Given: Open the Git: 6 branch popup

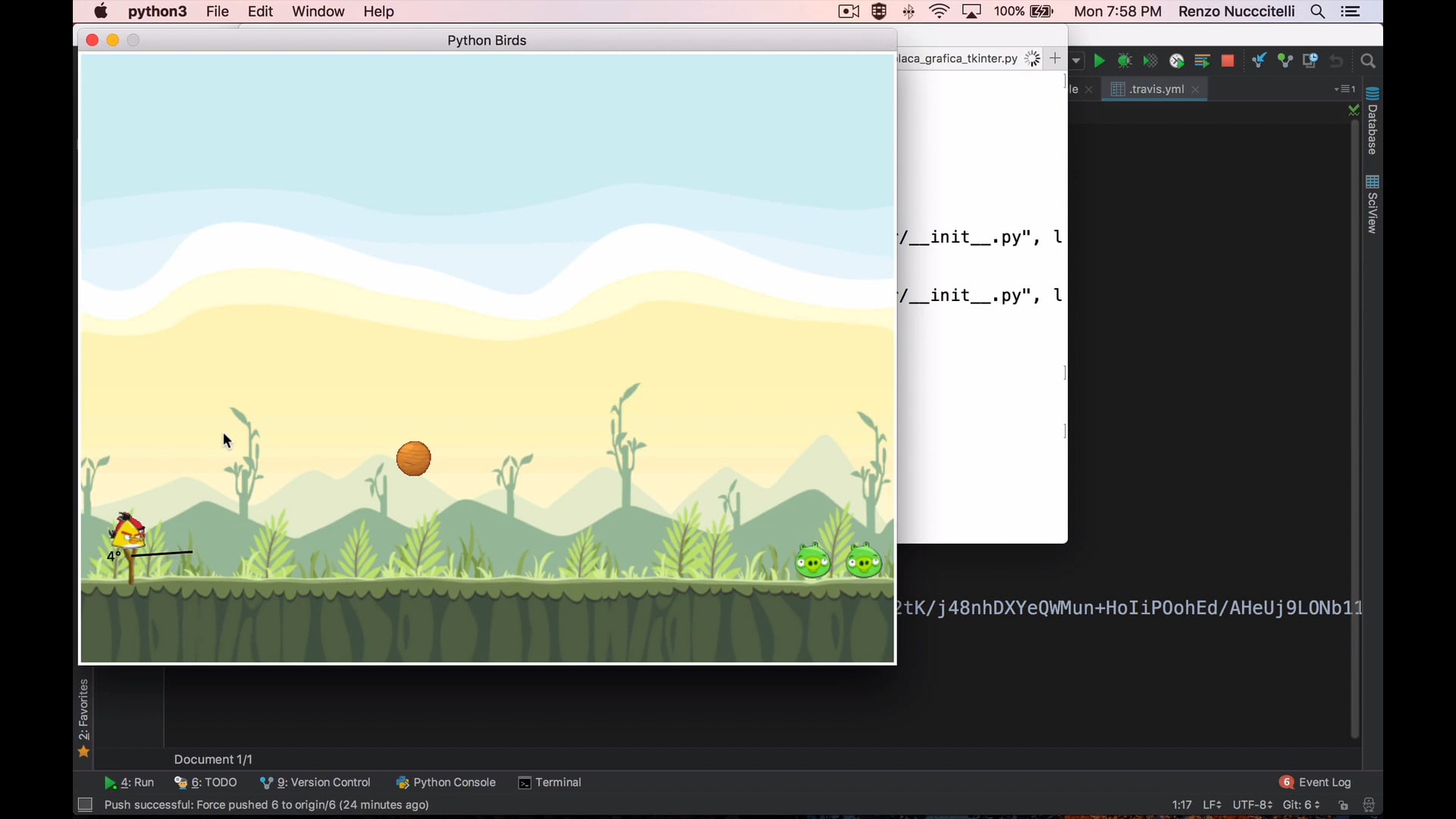Looking at the screenshot, I should tap(1301, 805).
